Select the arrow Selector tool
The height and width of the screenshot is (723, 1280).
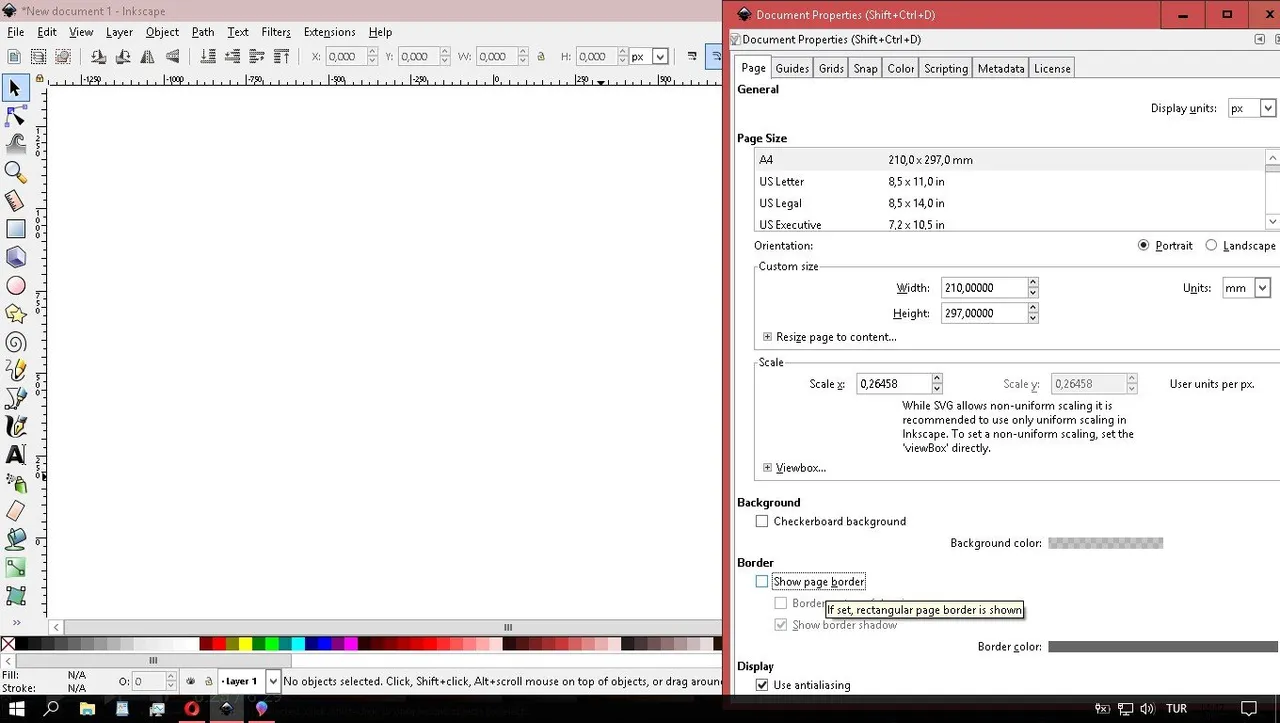15,88
